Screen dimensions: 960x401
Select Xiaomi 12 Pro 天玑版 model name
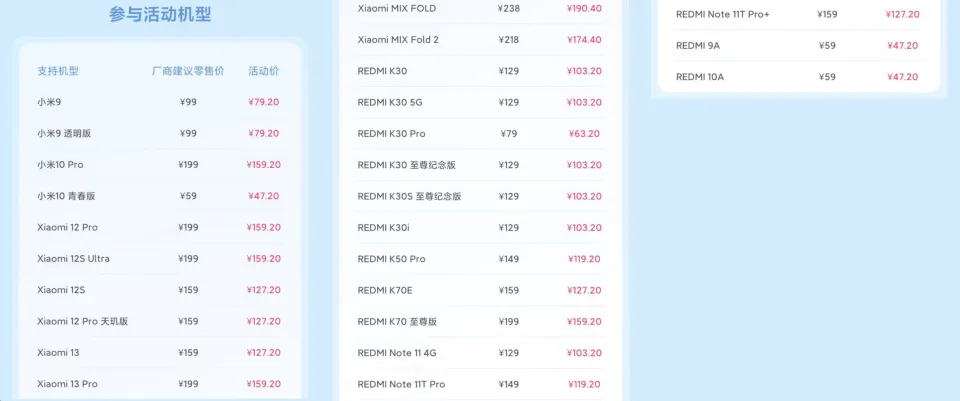pyautogui.click(x=82, y=322)
